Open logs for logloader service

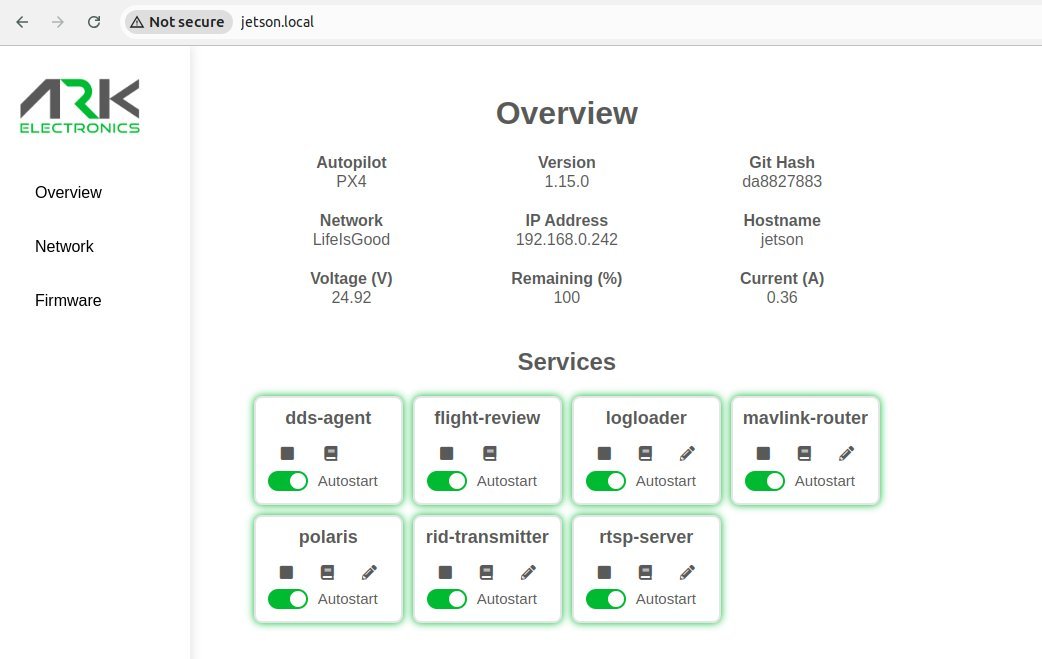coord(645,453)
